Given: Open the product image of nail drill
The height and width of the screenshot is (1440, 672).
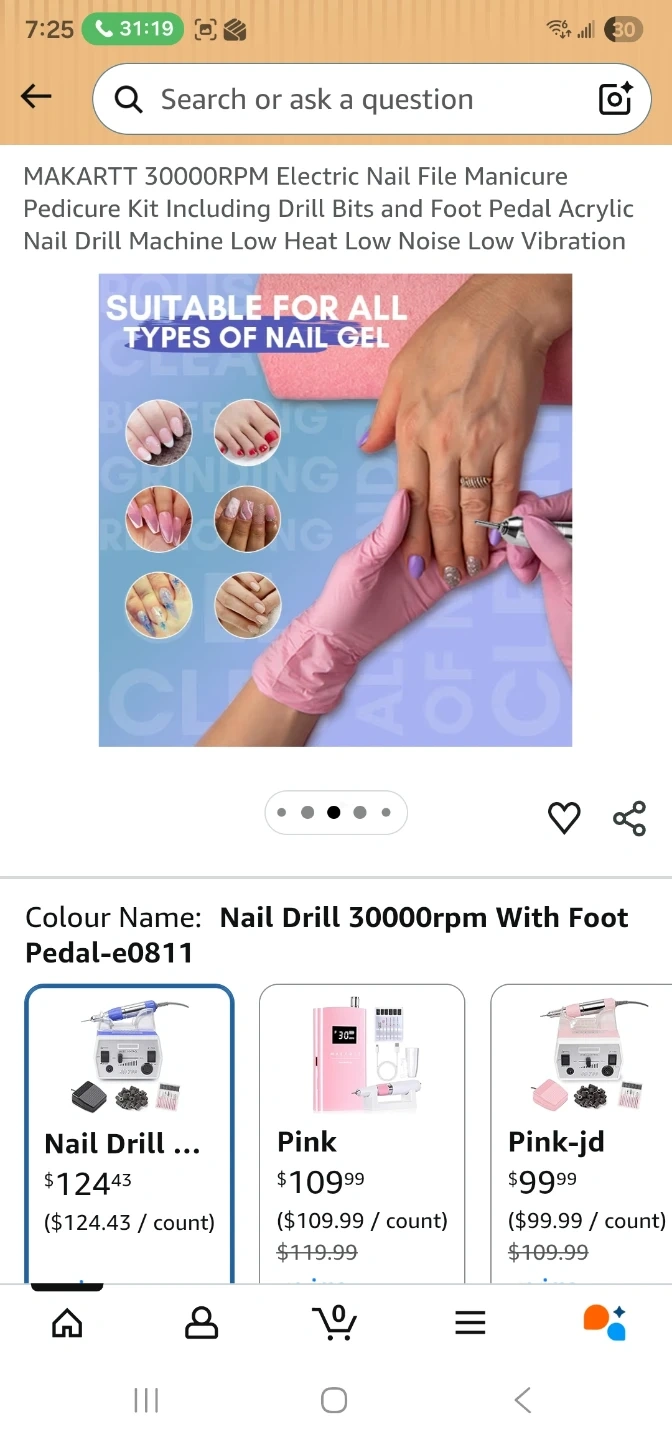Looking at the screenshot, I should pyautogui.click(x=335, y=510).
